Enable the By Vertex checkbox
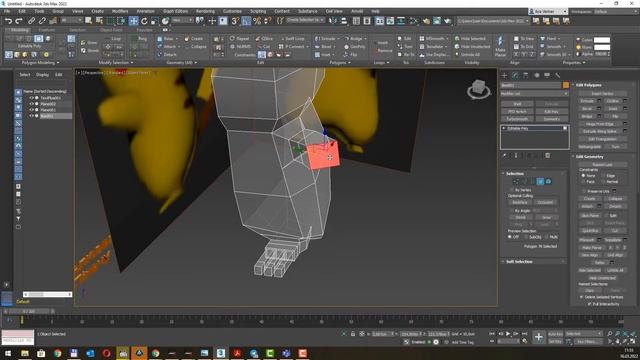Image resolution: width=640 pixels, height=360 pixels. pyautogui.click(x=512, y=190)
